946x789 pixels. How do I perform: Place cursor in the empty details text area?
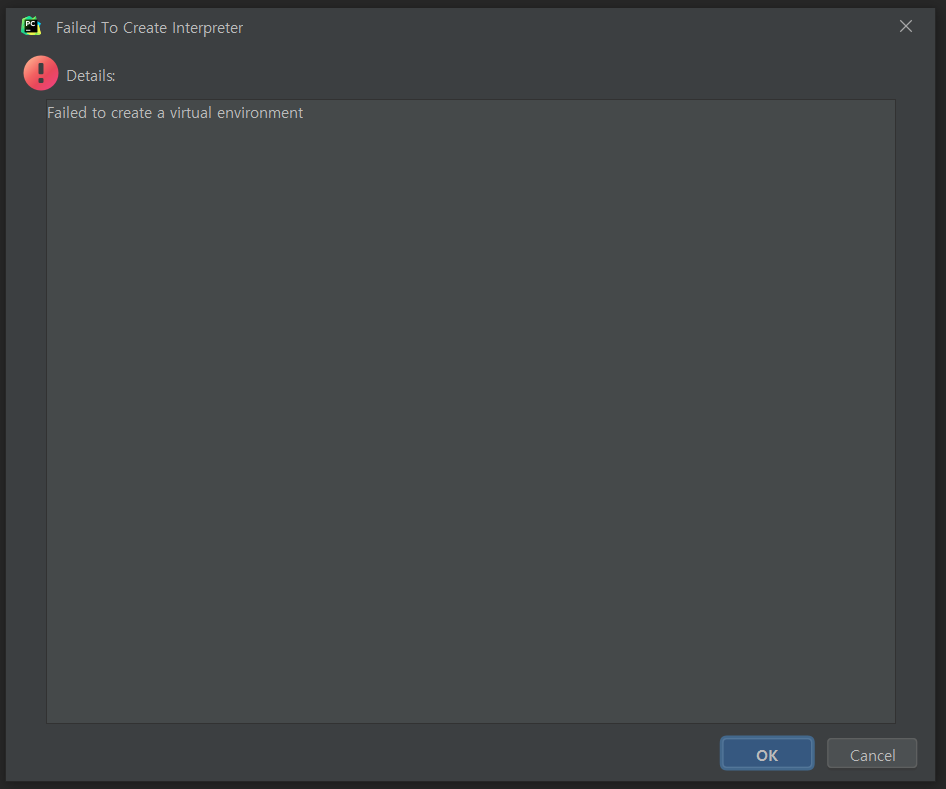pyautogui.click(x=471, y=422)
